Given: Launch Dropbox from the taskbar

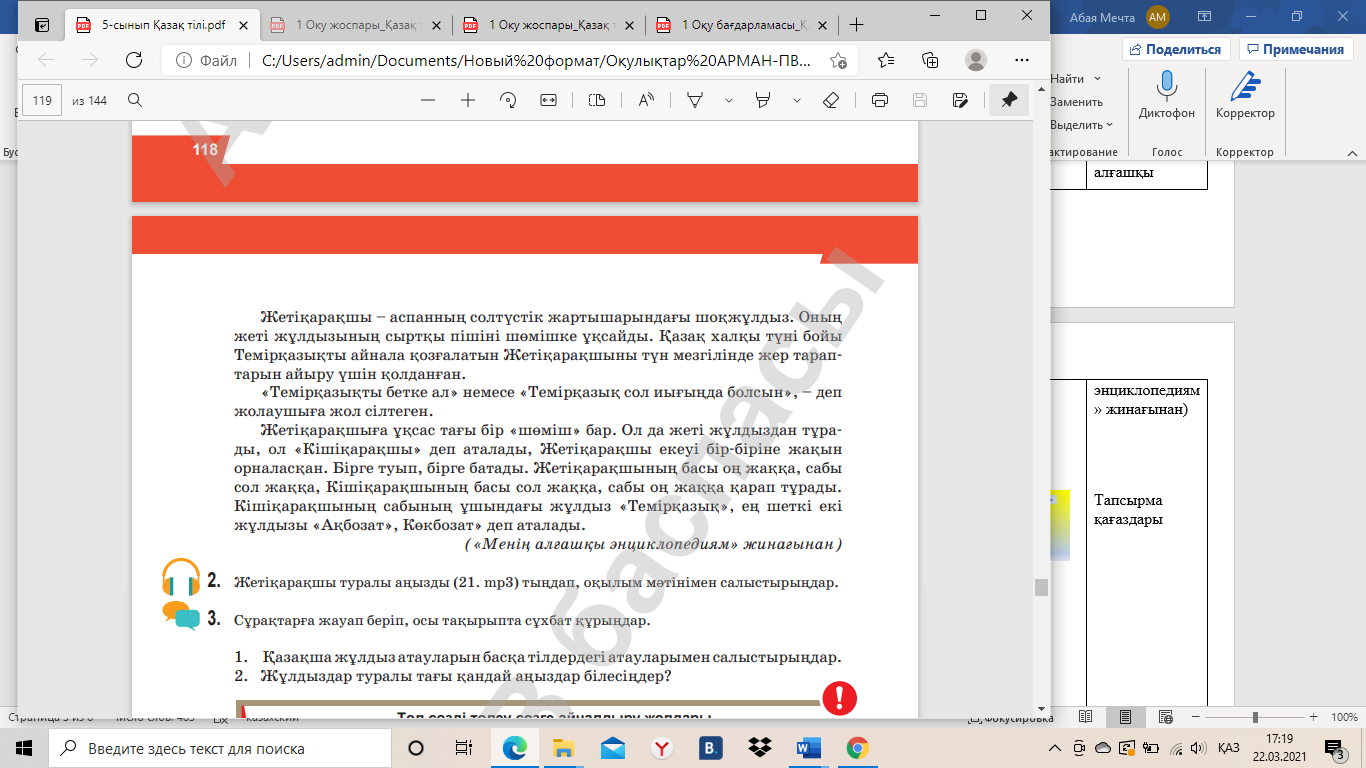Looking at the screenshot, I should tap(759, 748).
